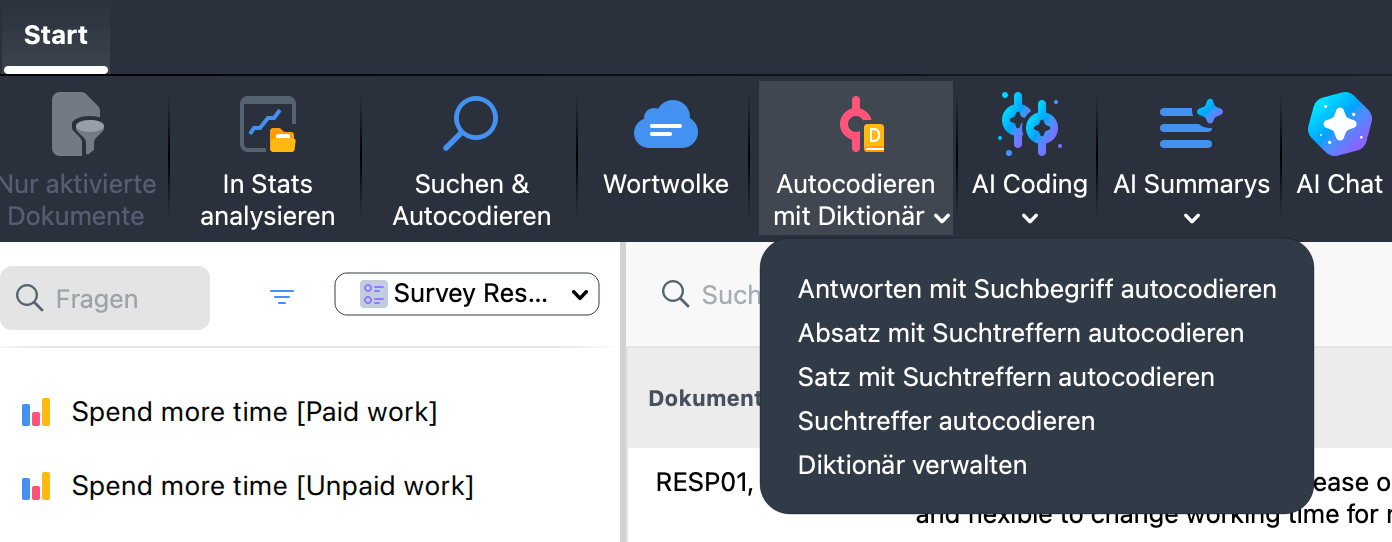Click the AI Summarys icon
The image size is (1392, 542).
click(x=1191, y=124)
